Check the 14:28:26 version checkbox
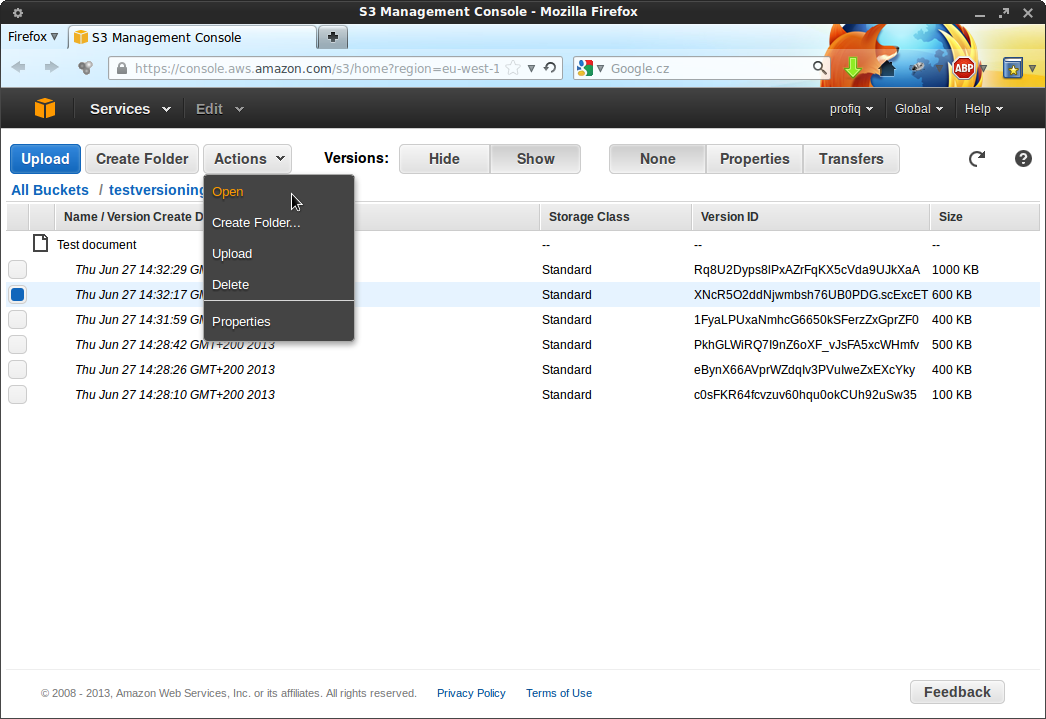1046x719 pixels. point(17,370)
